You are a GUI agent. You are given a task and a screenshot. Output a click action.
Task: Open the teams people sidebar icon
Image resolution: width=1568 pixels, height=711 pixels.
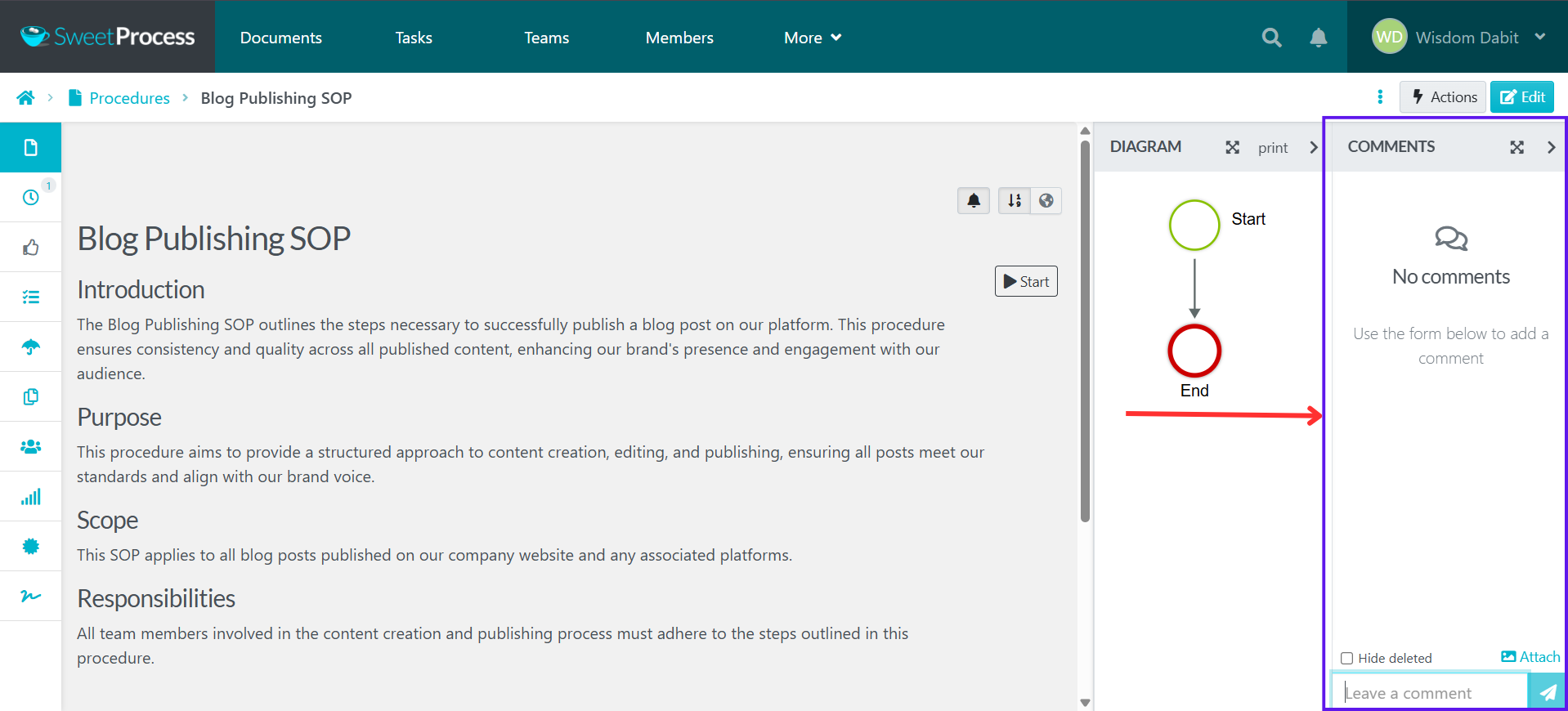point(30,447)
